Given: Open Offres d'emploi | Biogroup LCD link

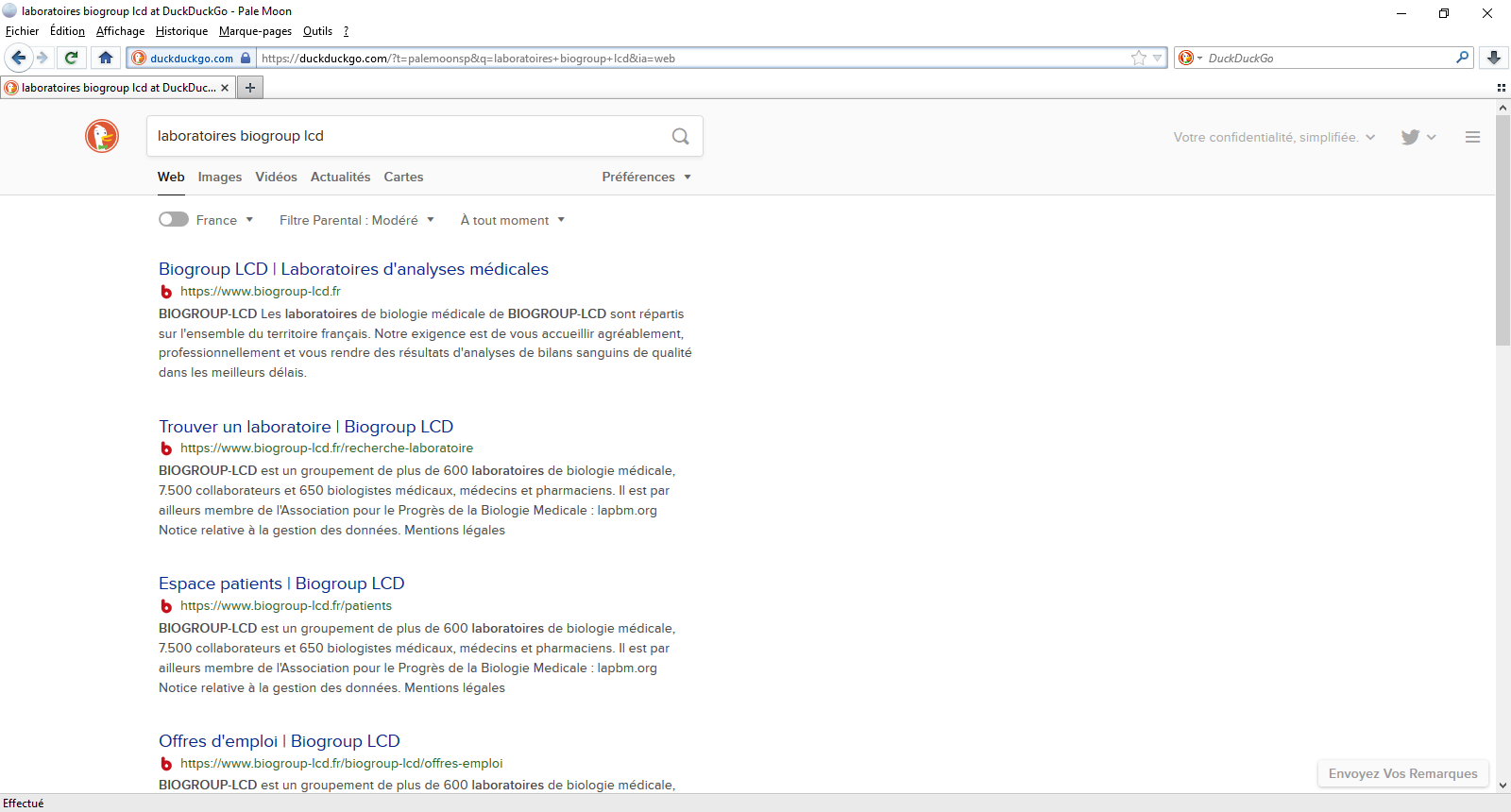Looking at the screenshot, I should [280, 741].
